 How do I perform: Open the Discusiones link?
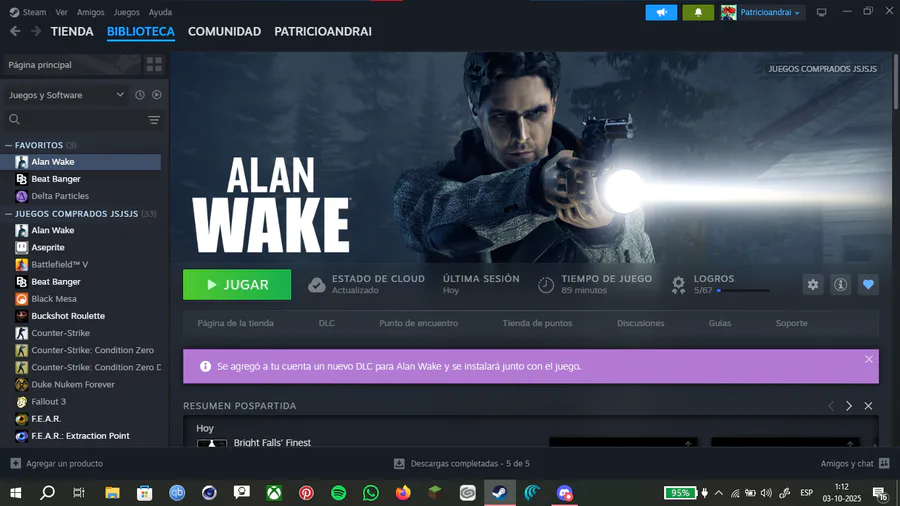[x=641, y=323]
